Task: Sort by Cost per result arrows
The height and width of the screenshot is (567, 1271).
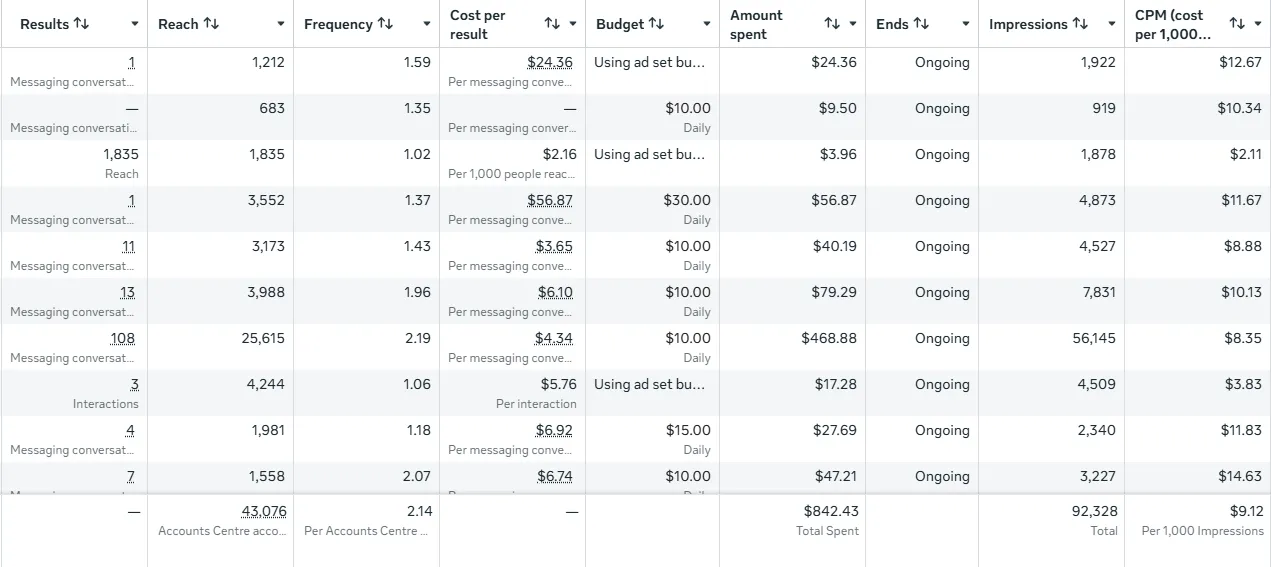Action: pyautogui.click(x=552, y=24)
